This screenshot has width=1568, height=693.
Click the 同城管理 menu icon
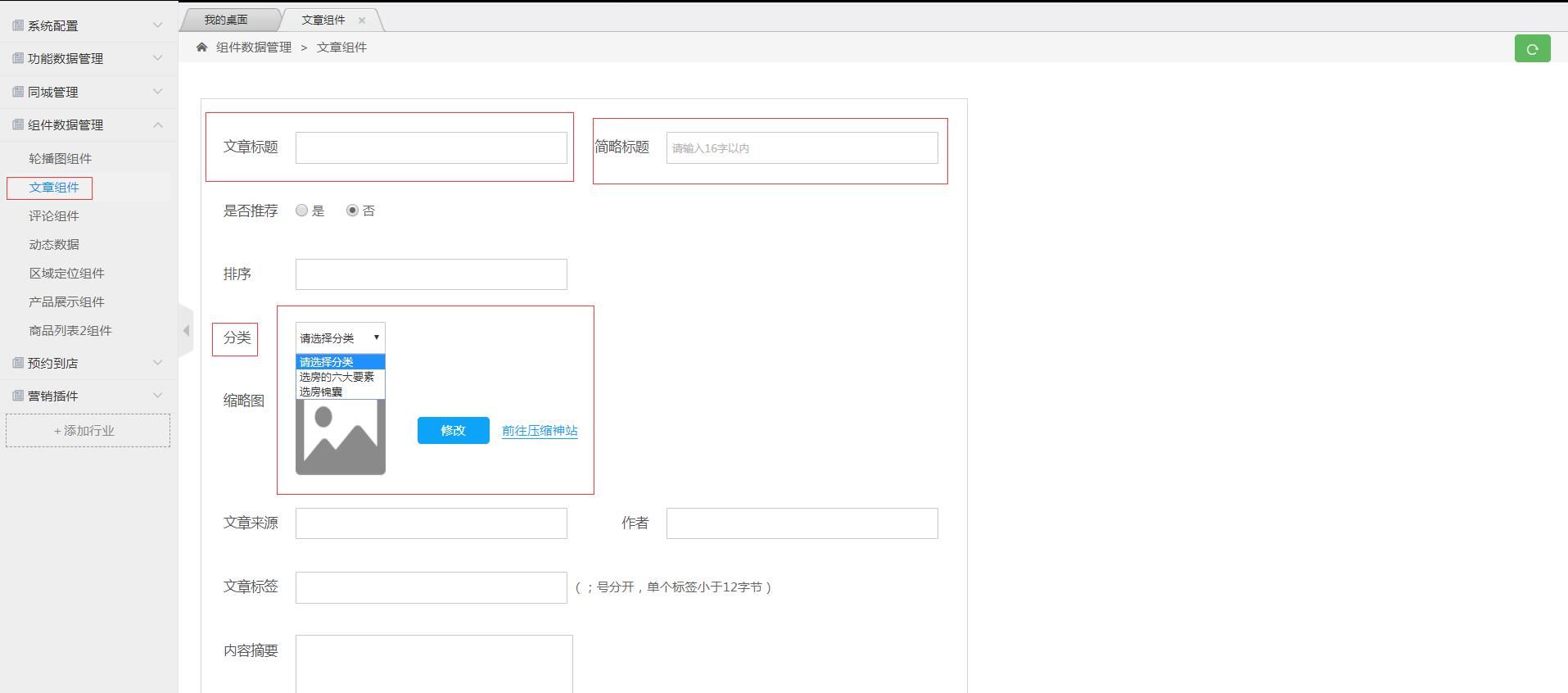click(18, 92)
